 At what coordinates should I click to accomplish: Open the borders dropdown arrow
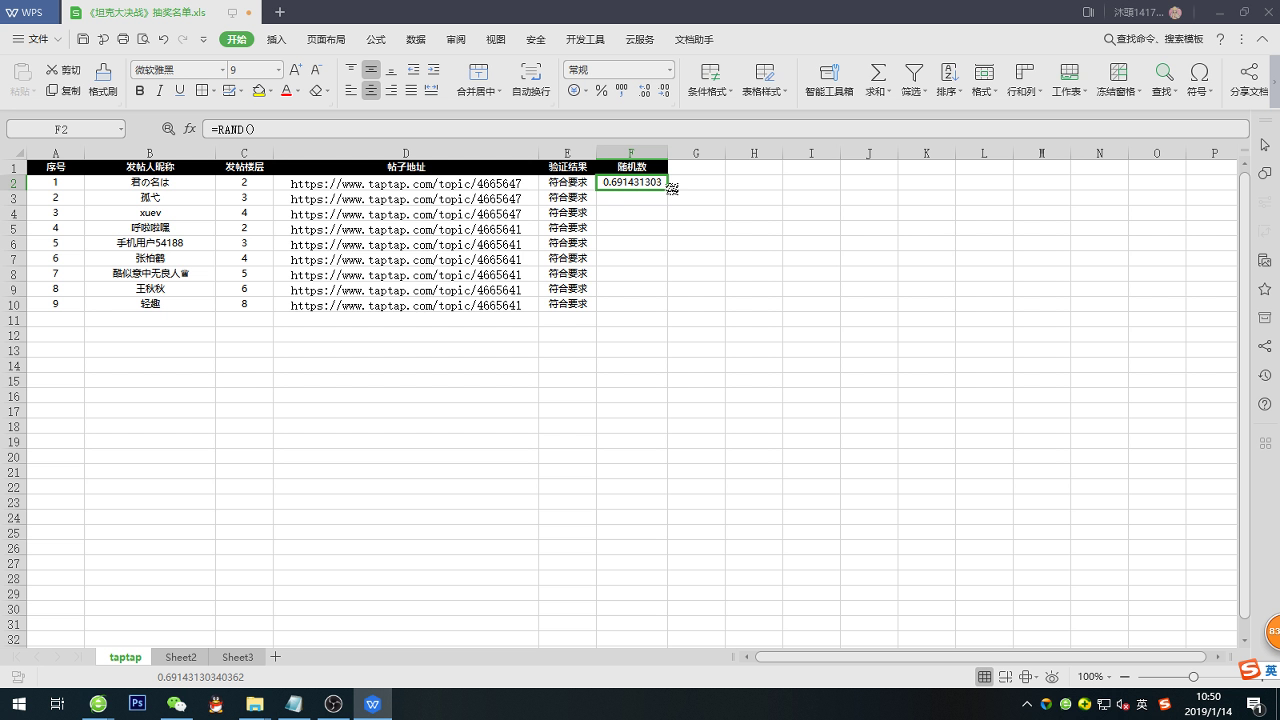(213, 91)
